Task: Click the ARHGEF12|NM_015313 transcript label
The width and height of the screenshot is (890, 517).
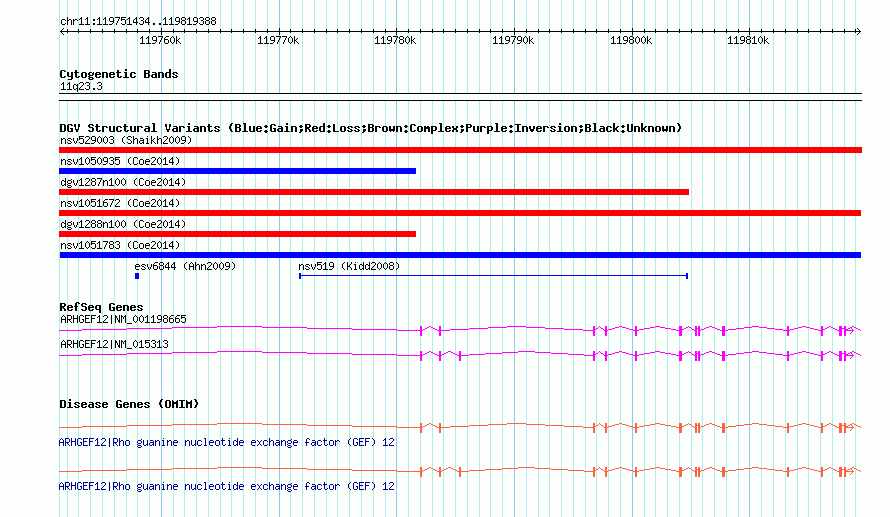Action: click(114, 344)
